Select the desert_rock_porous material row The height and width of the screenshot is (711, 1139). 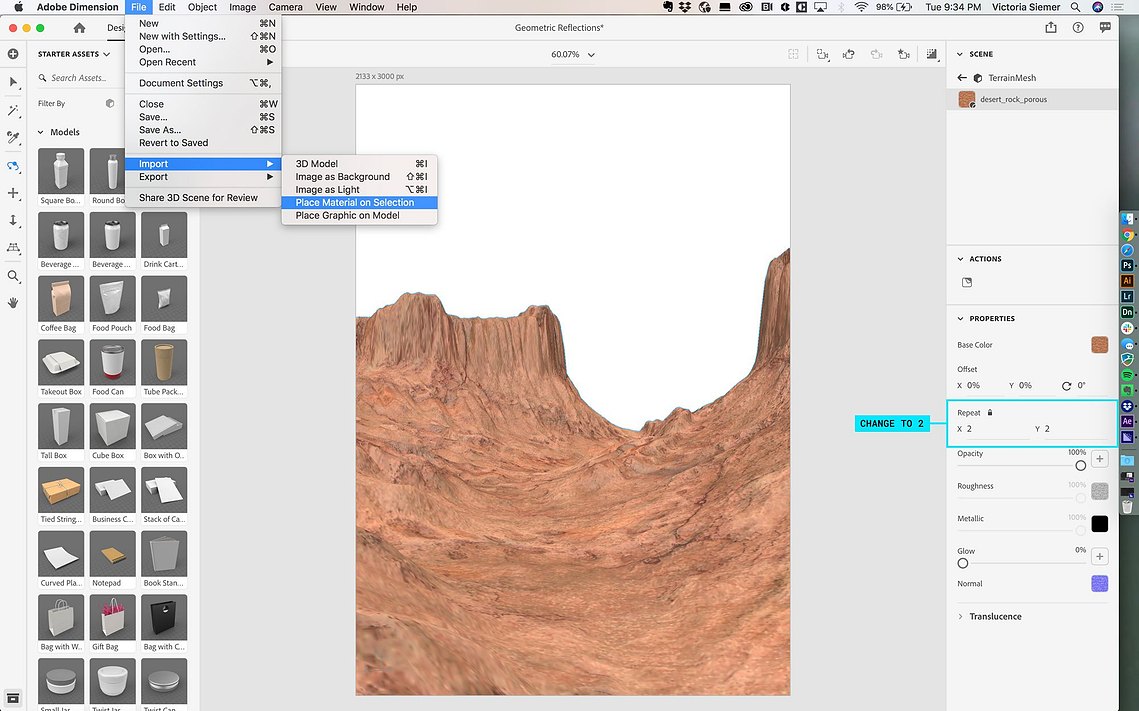[1032, 99]
